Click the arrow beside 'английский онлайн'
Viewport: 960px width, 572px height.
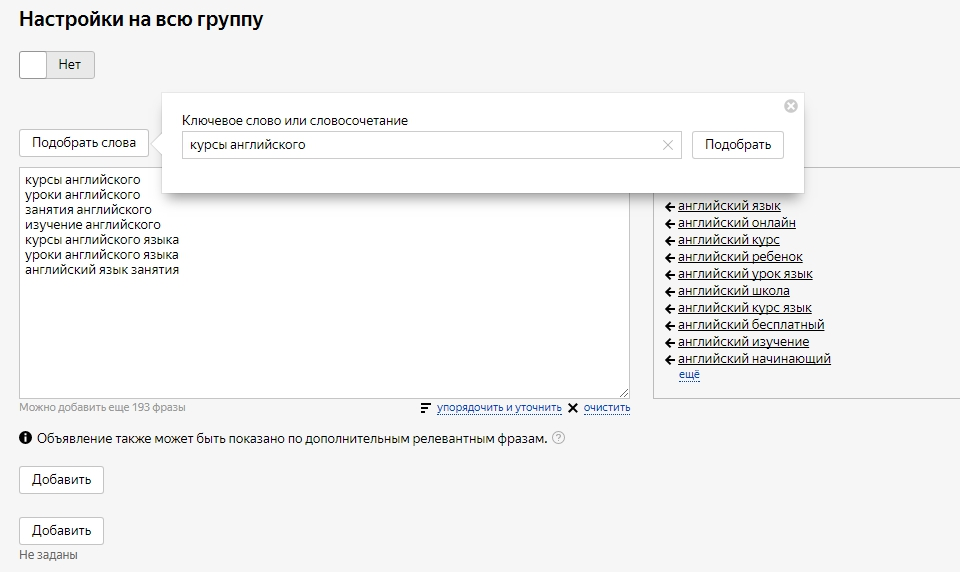670,223
